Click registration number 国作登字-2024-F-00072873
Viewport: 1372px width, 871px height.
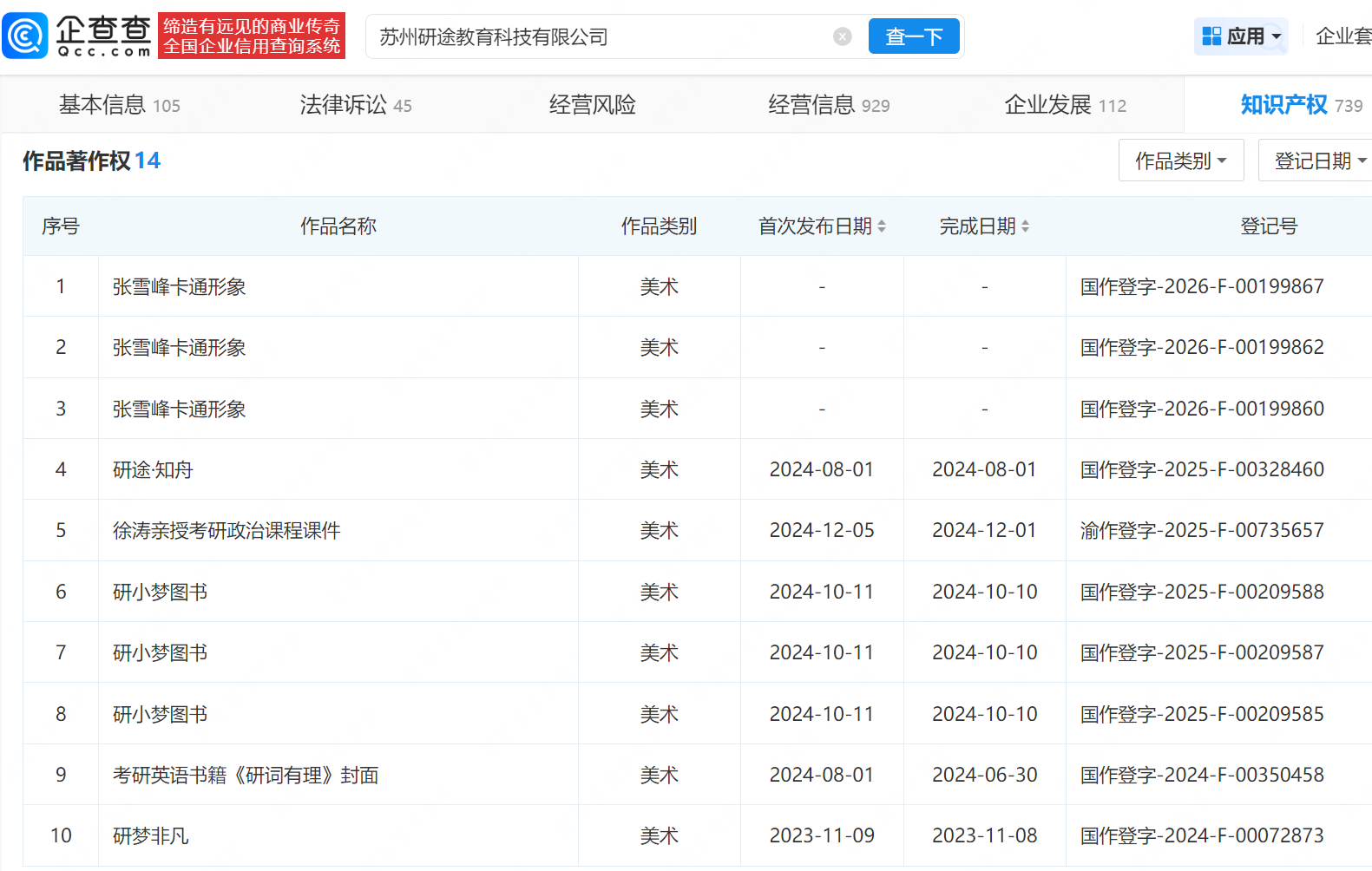(x=1202, y=835)
